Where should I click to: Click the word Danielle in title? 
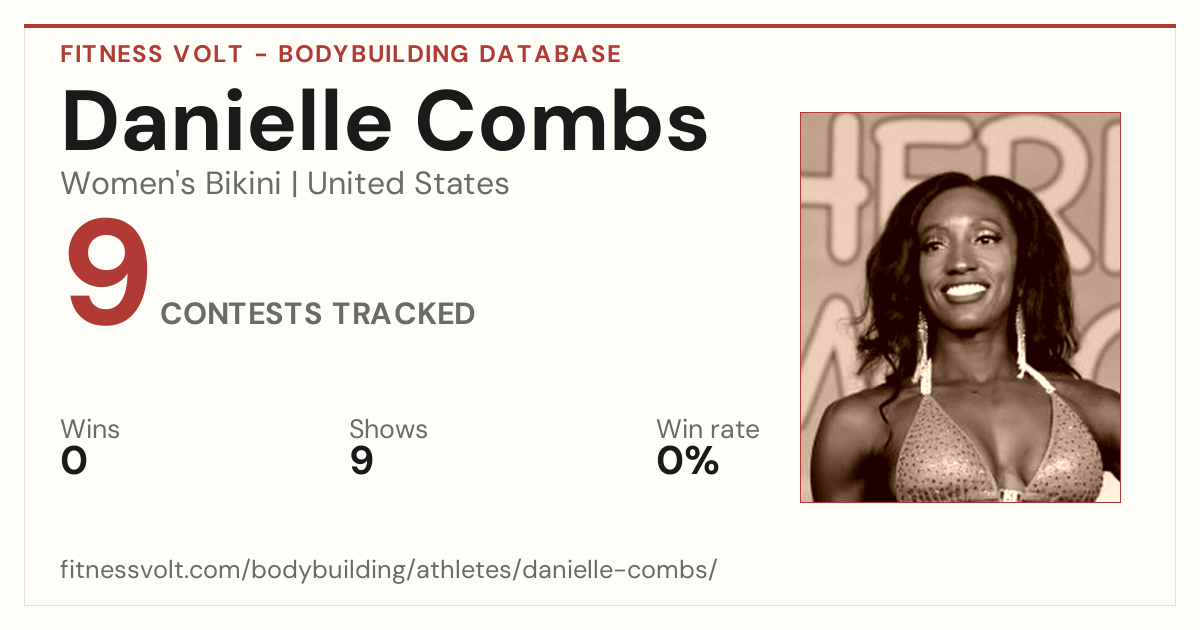(226, 121)
